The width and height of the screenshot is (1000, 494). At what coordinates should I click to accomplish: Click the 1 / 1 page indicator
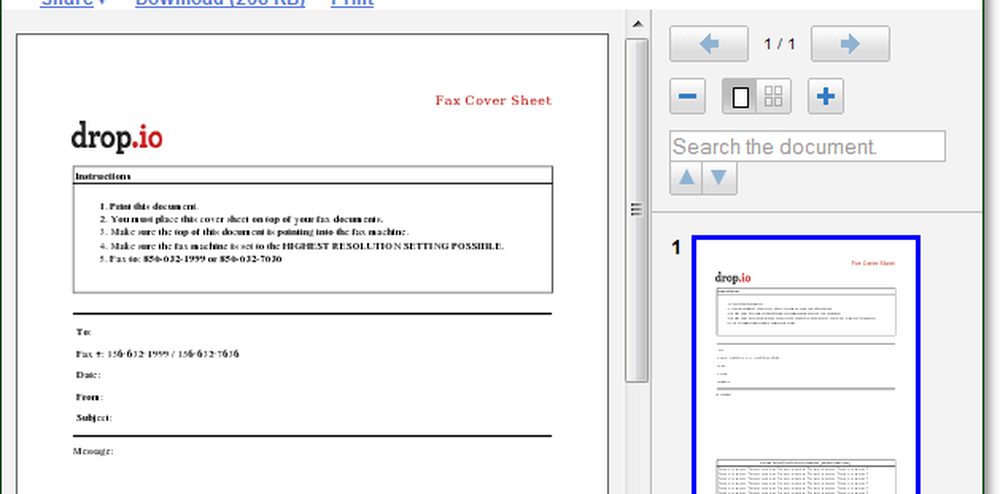click(x=779, y=44)
